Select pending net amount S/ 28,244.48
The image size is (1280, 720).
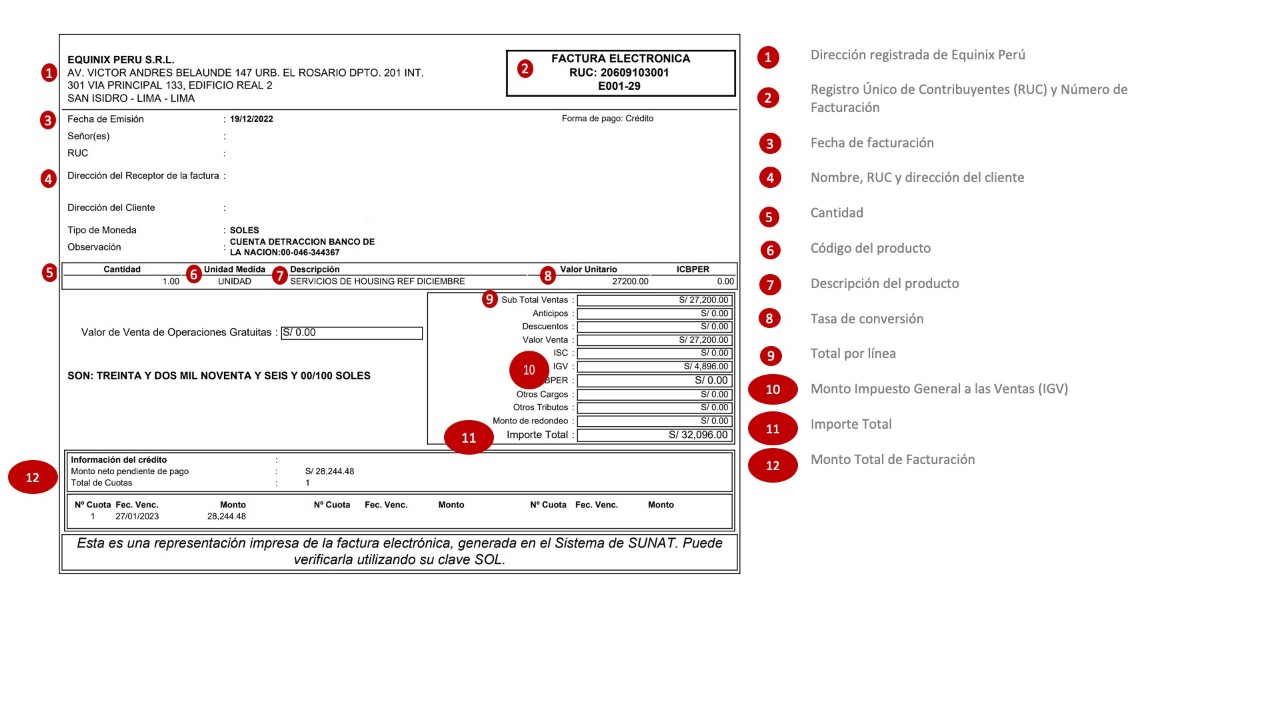coord(330,471)
